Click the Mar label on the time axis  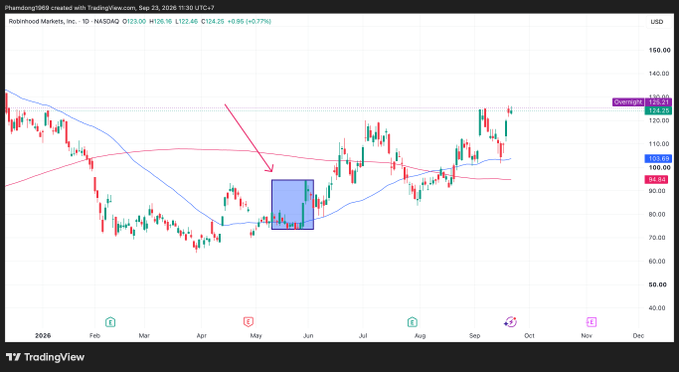[144, 336]
